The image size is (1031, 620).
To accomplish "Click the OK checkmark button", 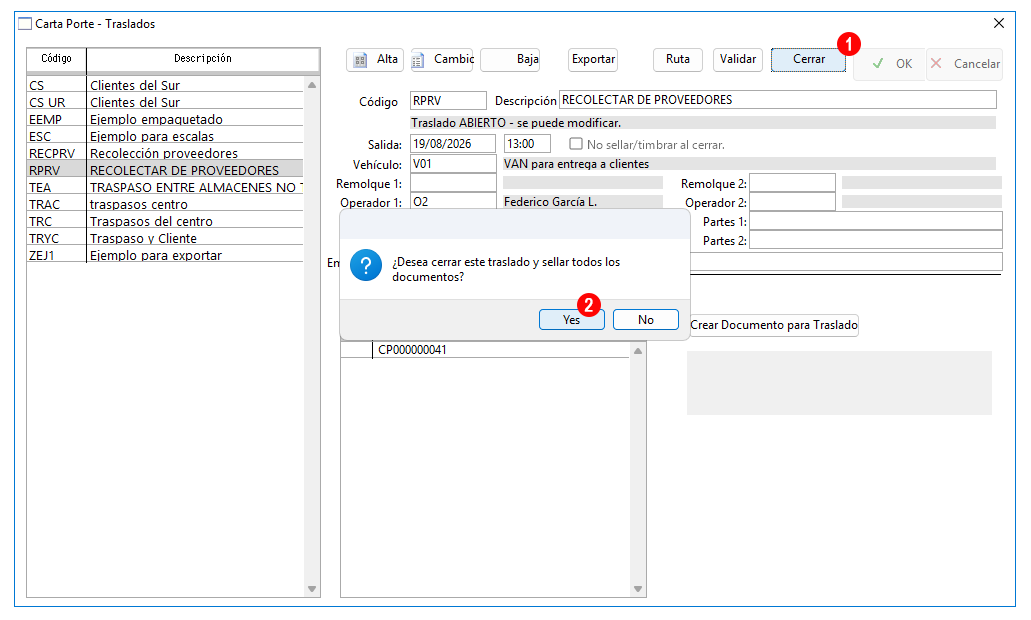I will [x=890, y=64].
